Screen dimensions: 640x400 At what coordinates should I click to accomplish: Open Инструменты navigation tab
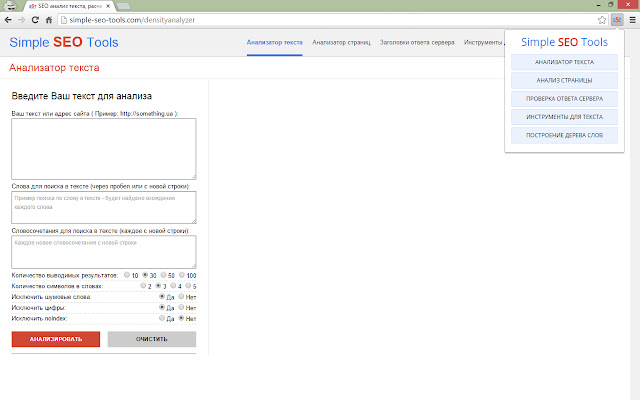click(483, 42)
